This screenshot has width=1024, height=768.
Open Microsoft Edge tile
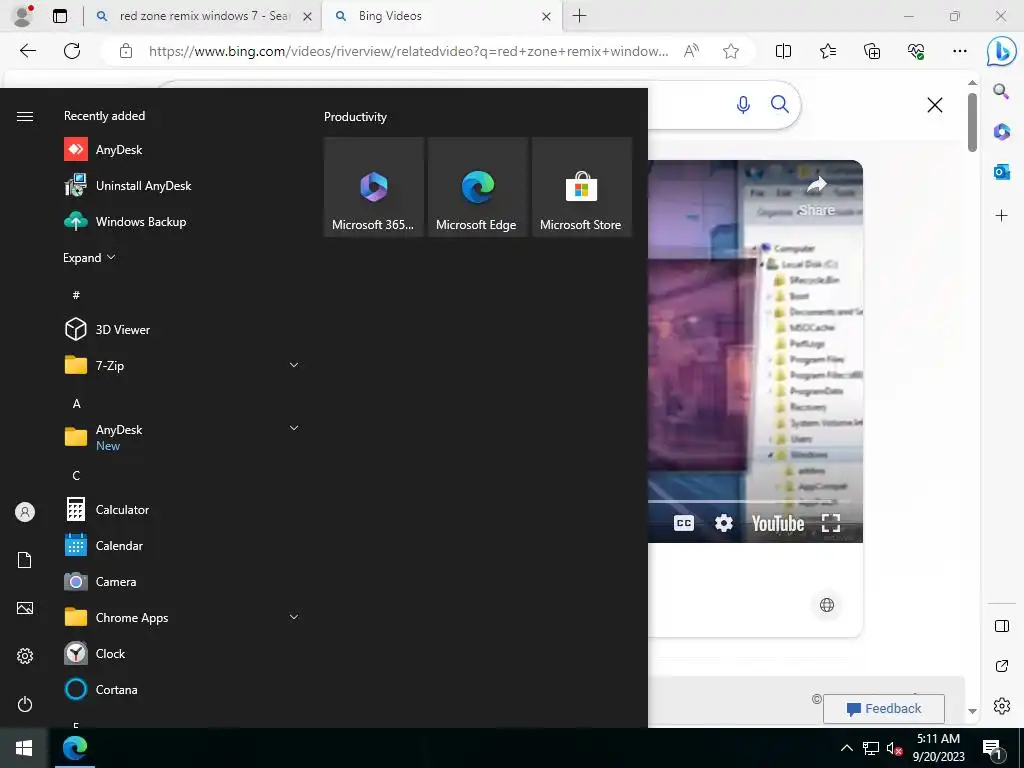coord(477,187)
